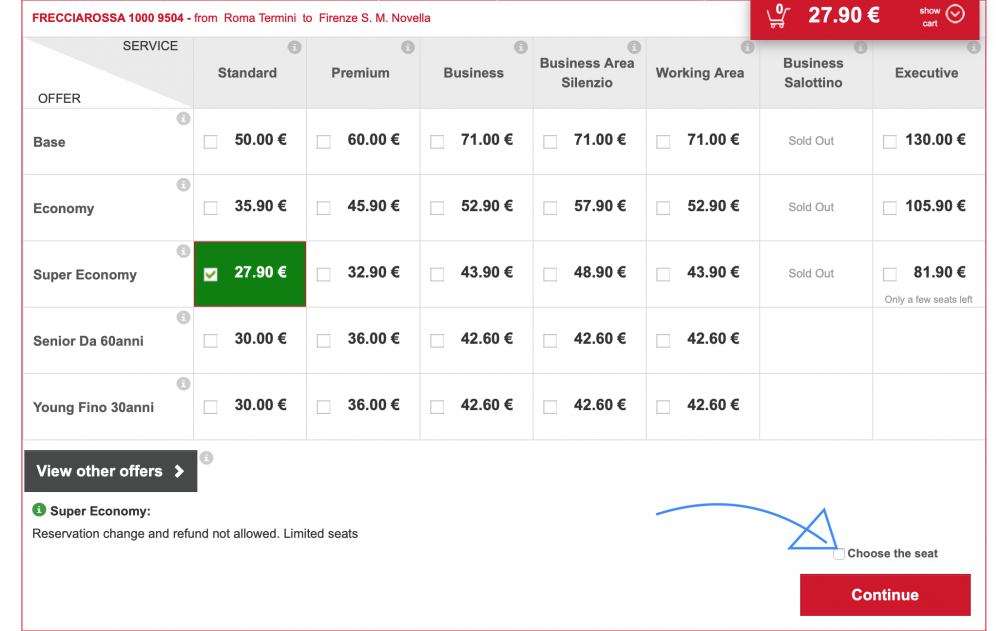
Task: Select Economy Business Area Silenzio 57.90 €
Action: pos(550,208)
